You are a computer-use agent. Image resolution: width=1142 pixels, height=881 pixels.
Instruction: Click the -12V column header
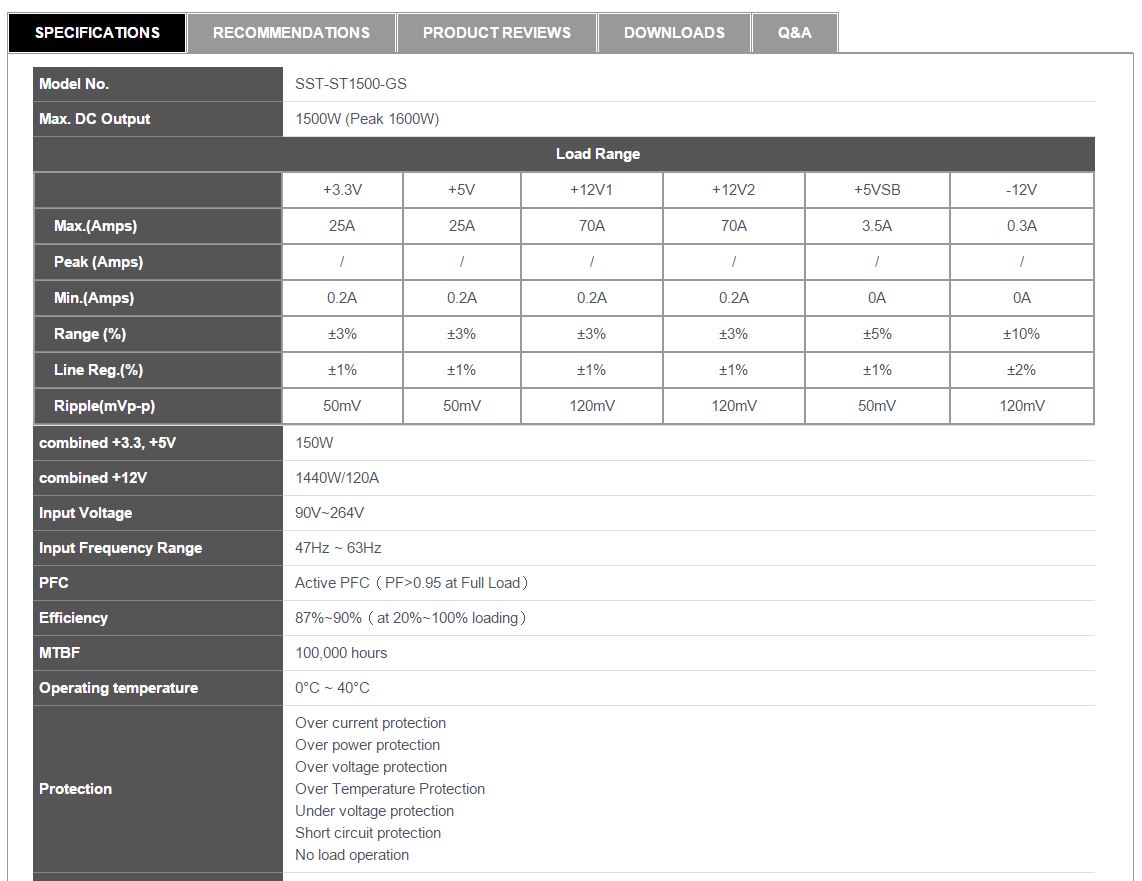1021,190
